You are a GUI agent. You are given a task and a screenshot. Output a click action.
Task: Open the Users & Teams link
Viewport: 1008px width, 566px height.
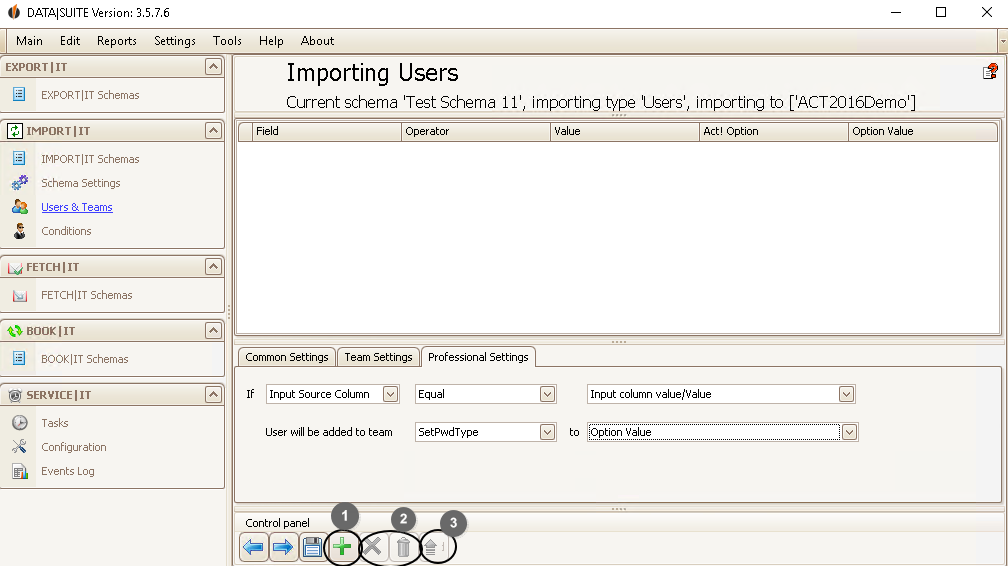(x=76, y=207)
